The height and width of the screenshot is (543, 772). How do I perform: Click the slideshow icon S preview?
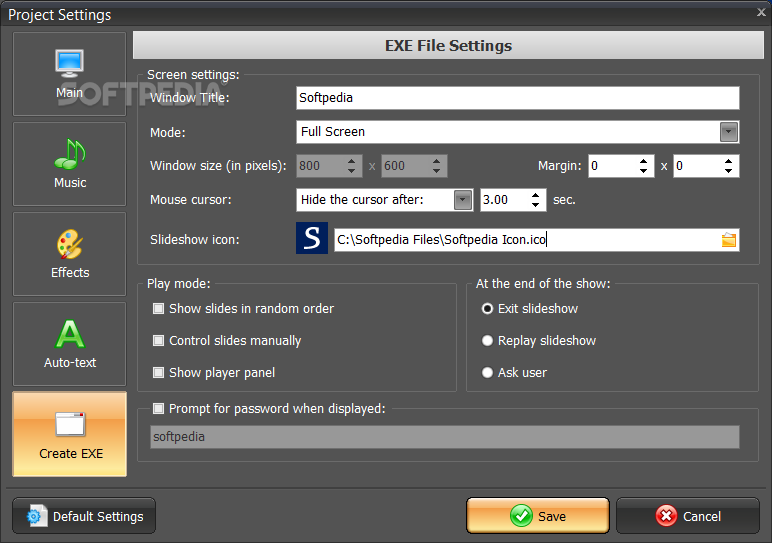(x=312, y=238)
